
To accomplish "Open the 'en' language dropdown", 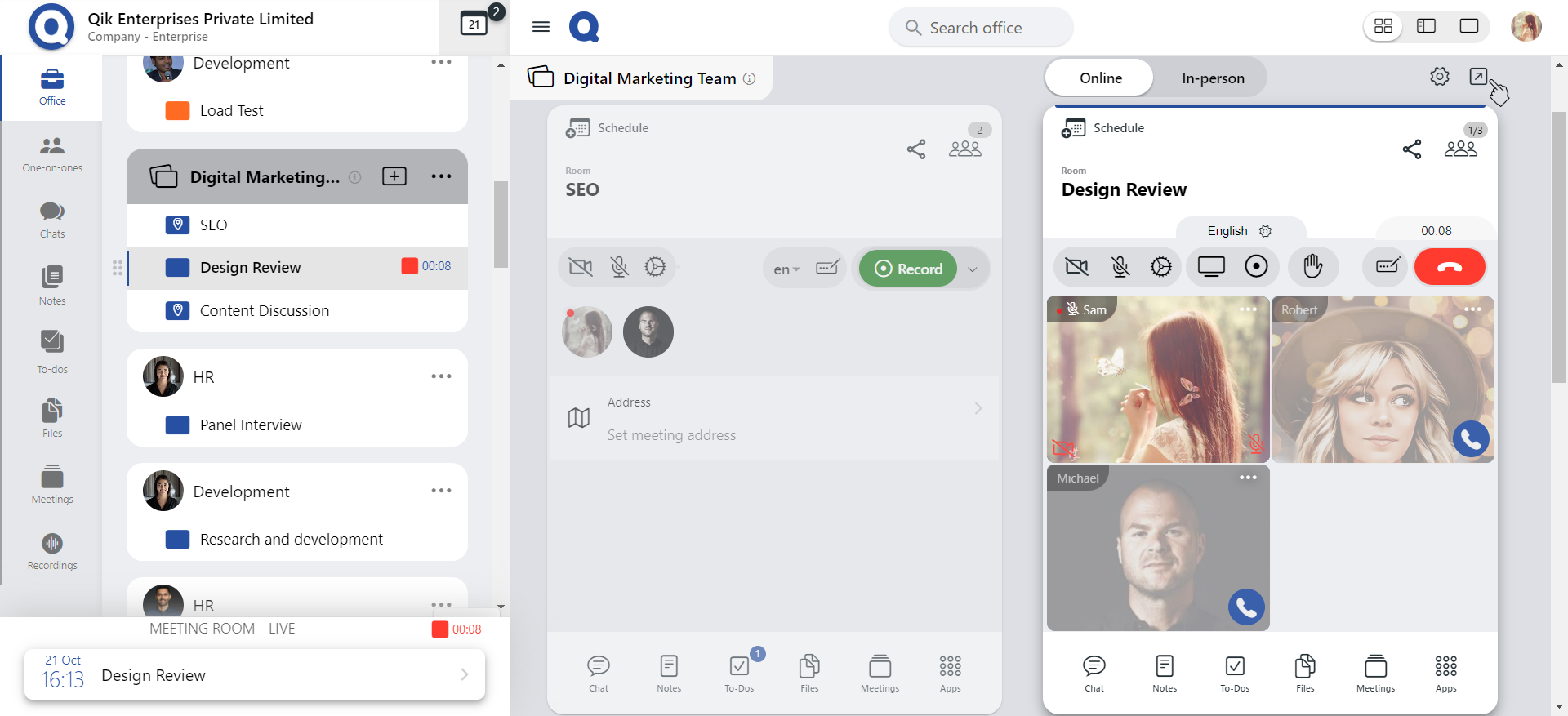I will 786,269.
